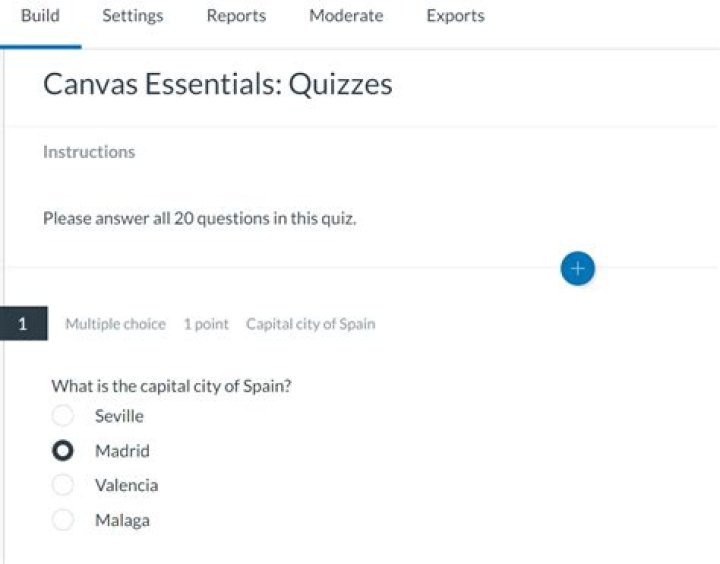Click the Malaga answer label text

coord(122,520)
